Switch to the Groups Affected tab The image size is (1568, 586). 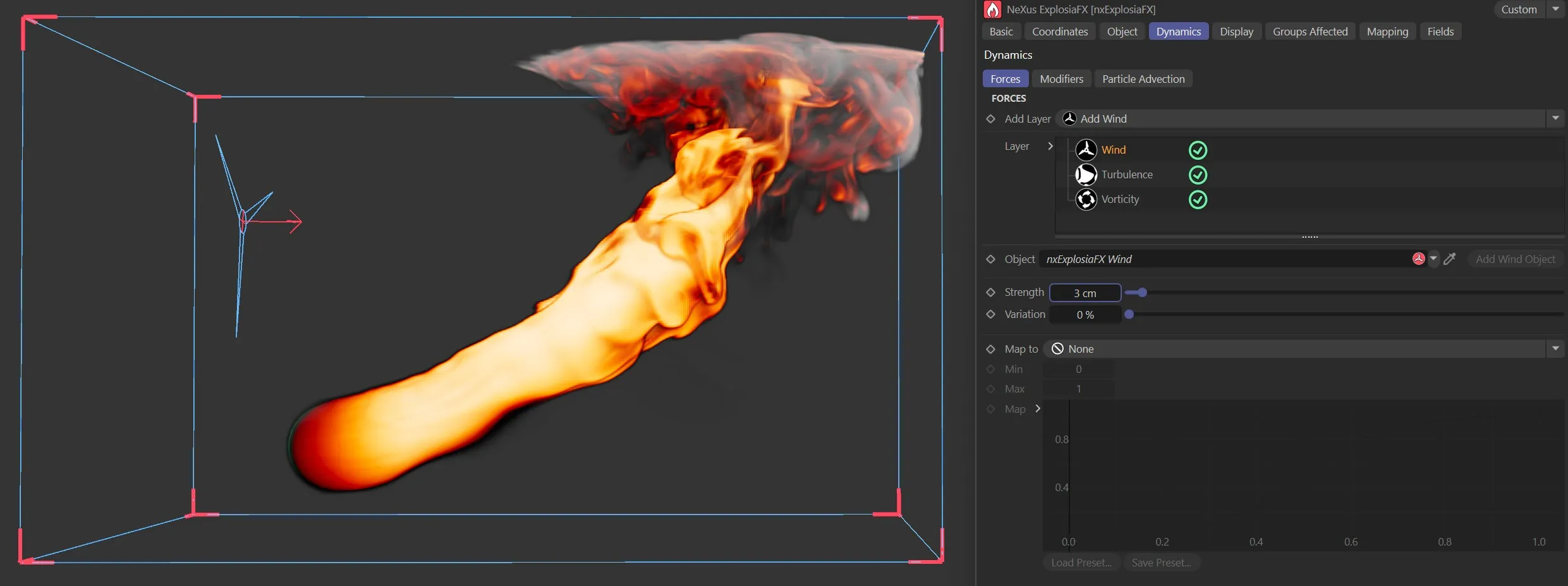(x=1310, y=31)
